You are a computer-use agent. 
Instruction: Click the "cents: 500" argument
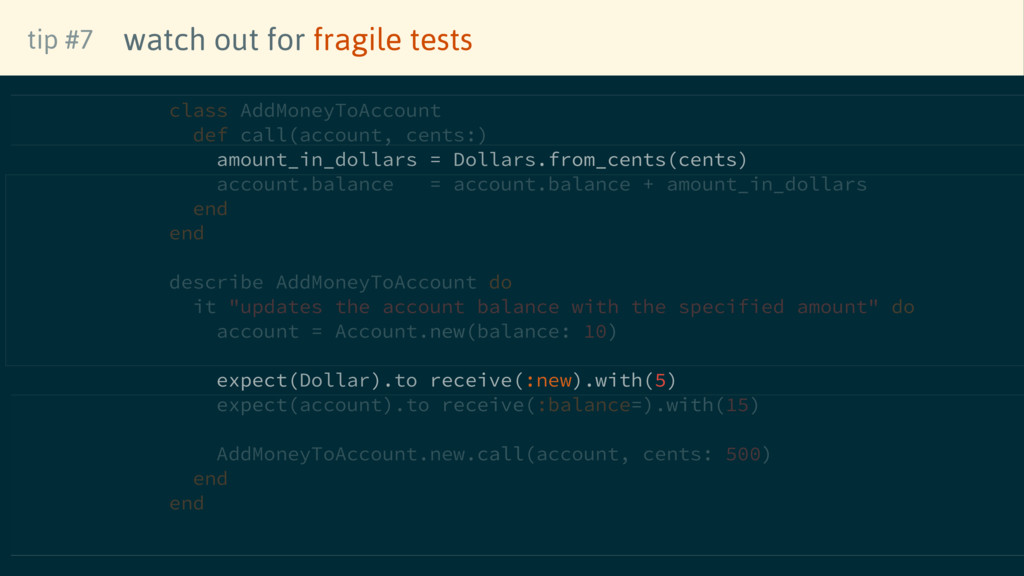(702, 454)
